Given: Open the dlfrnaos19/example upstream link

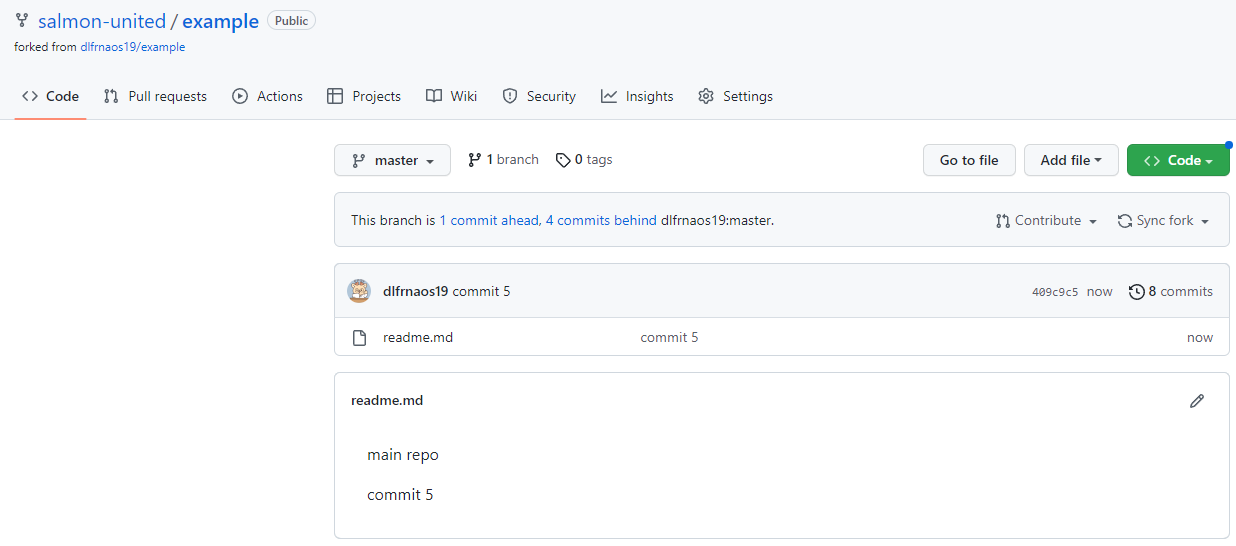Looking at the screenshot, I should [x=133, y=47].
